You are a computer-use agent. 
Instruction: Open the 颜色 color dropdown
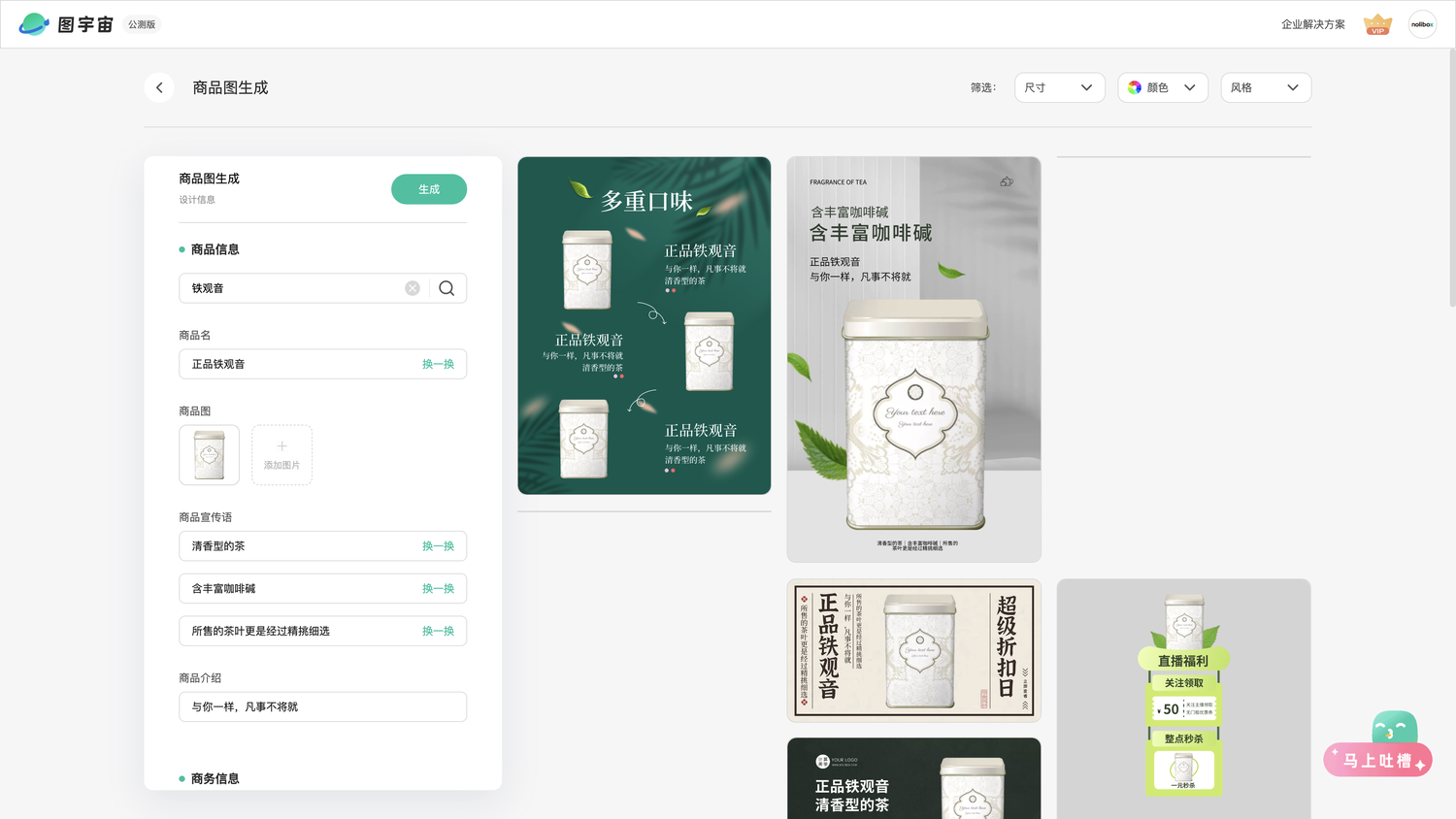coord(1162,87)
